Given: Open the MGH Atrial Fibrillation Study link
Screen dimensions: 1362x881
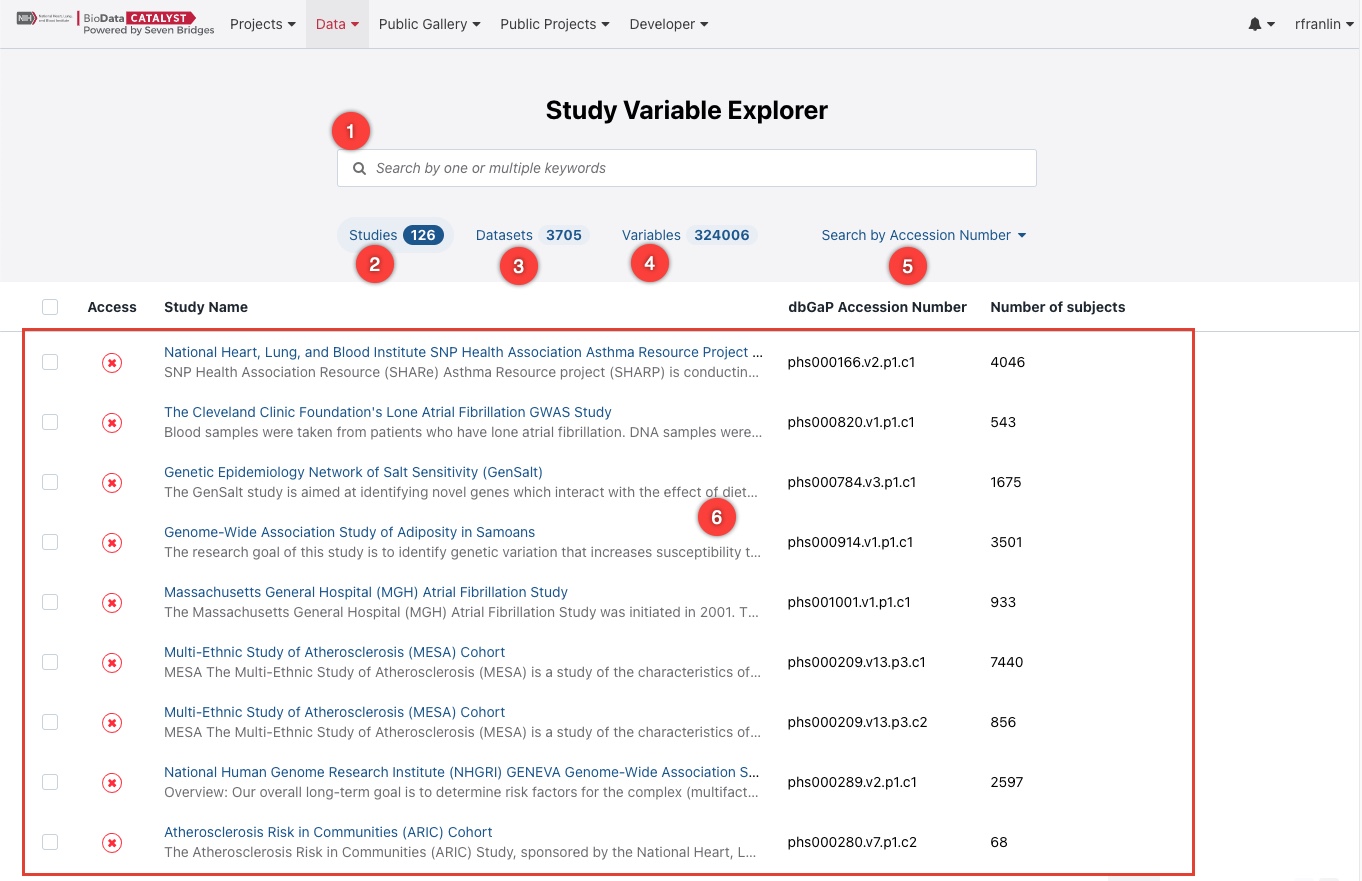Looking at the screenshot, I should click(366, 592).
